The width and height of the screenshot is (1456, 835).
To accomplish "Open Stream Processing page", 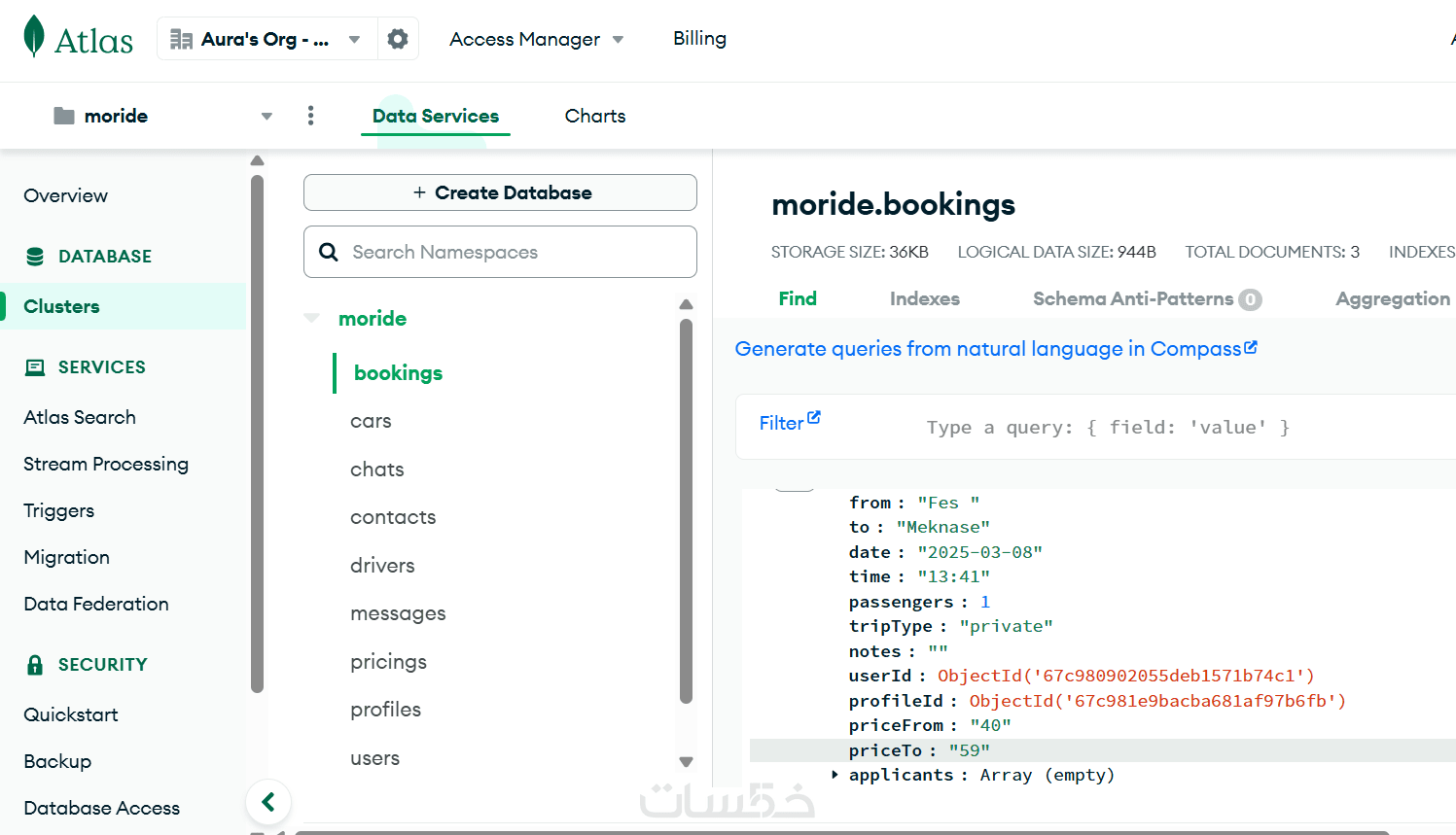I will [106, 465].
